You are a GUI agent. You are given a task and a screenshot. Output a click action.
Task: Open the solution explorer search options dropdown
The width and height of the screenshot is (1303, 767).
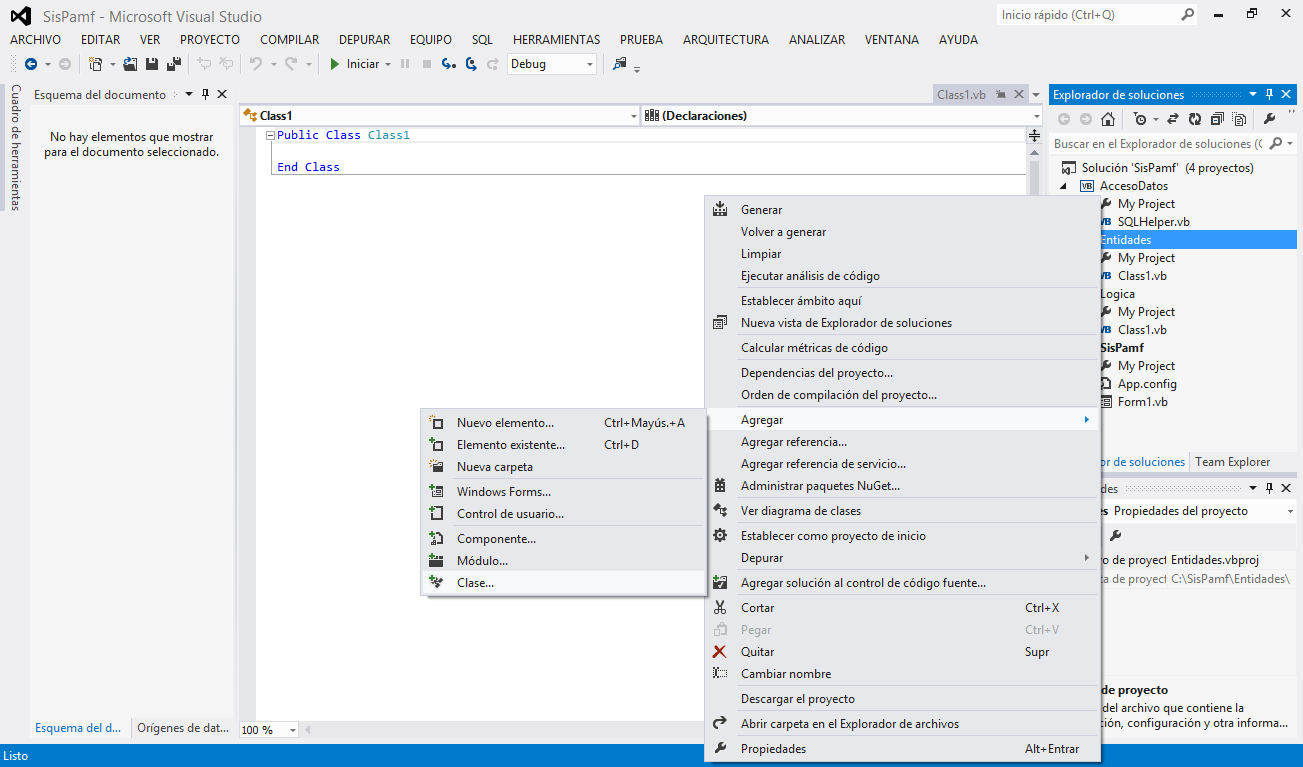[x=1290, y=144]
